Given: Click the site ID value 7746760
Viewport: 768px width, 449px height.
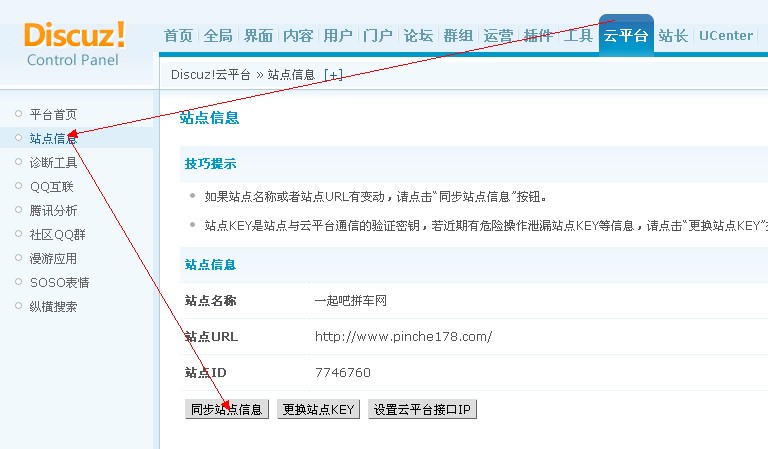Looking at the screenshot, I should pos(342,373).
